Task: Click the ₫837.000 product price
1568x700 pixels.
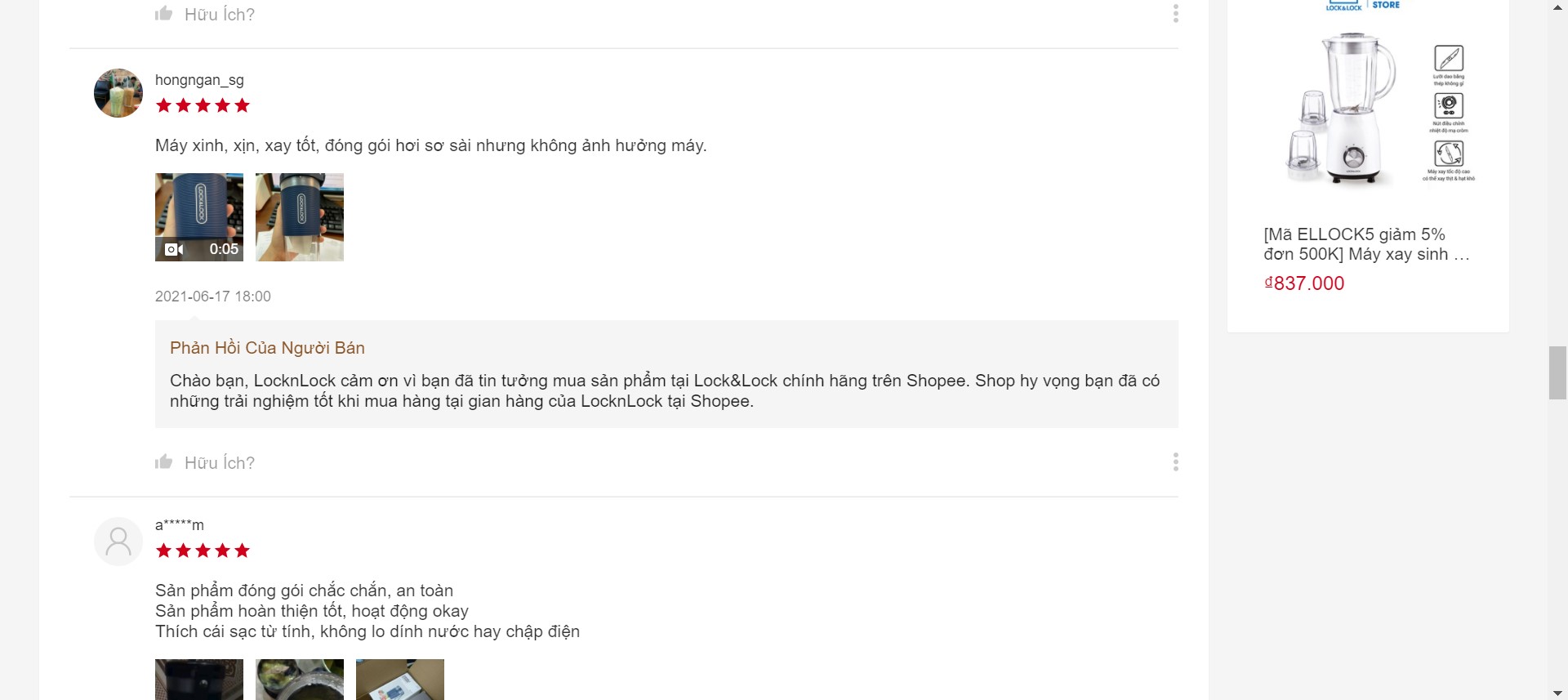Action: tap(1304, 283)
